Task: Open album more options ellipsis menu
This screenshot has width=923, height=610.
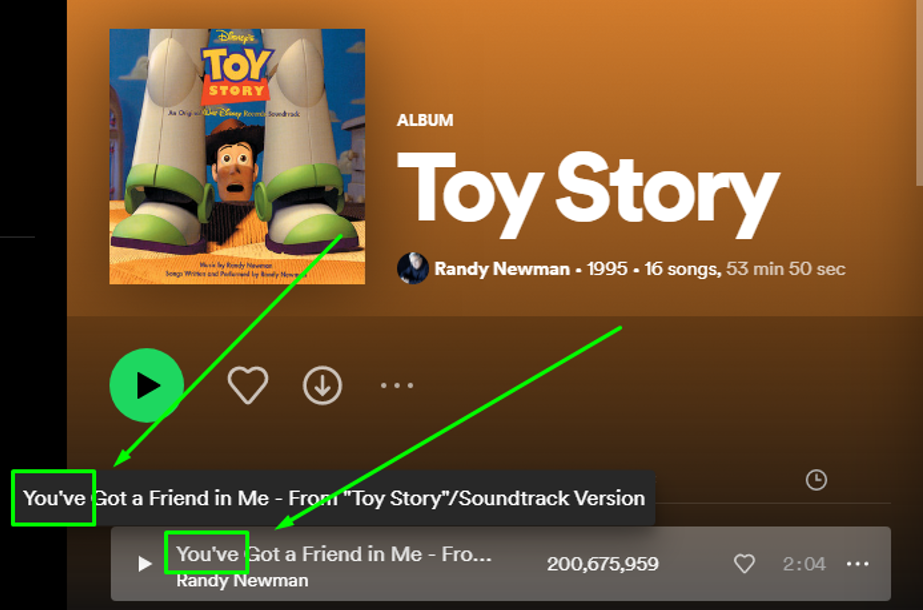Action: [x=396, y=385]
